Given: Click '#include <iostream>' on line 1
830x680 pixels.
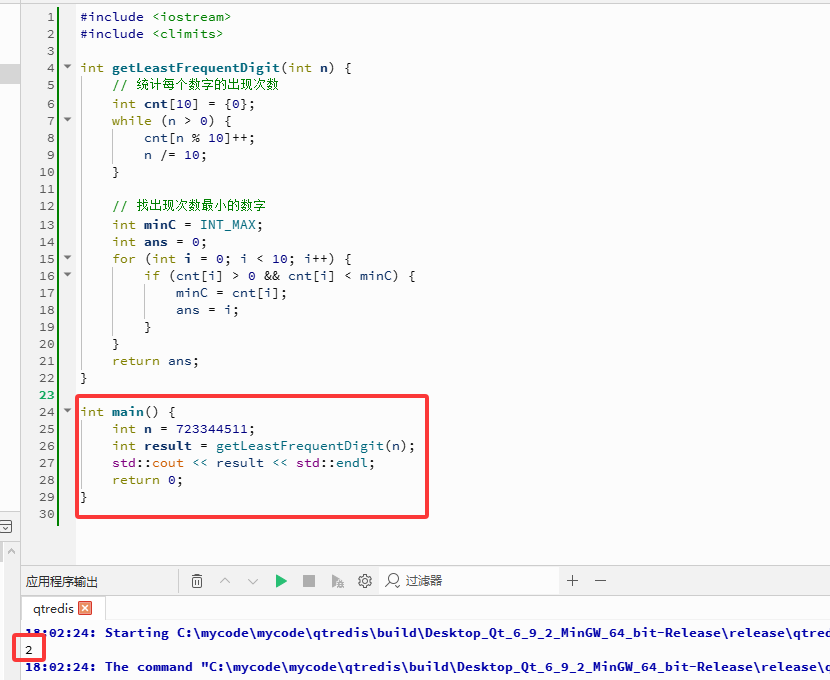Looking at the screenshot, I should [x=156, y=17].
